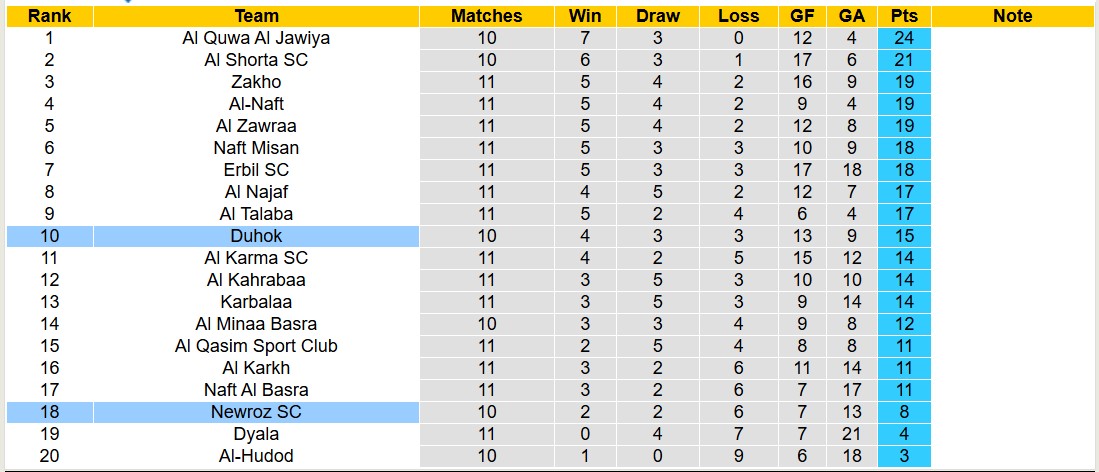Select the Draw column header
Image resolution: width=1099 pixels, height=472 pixels.
click(657, 16)
